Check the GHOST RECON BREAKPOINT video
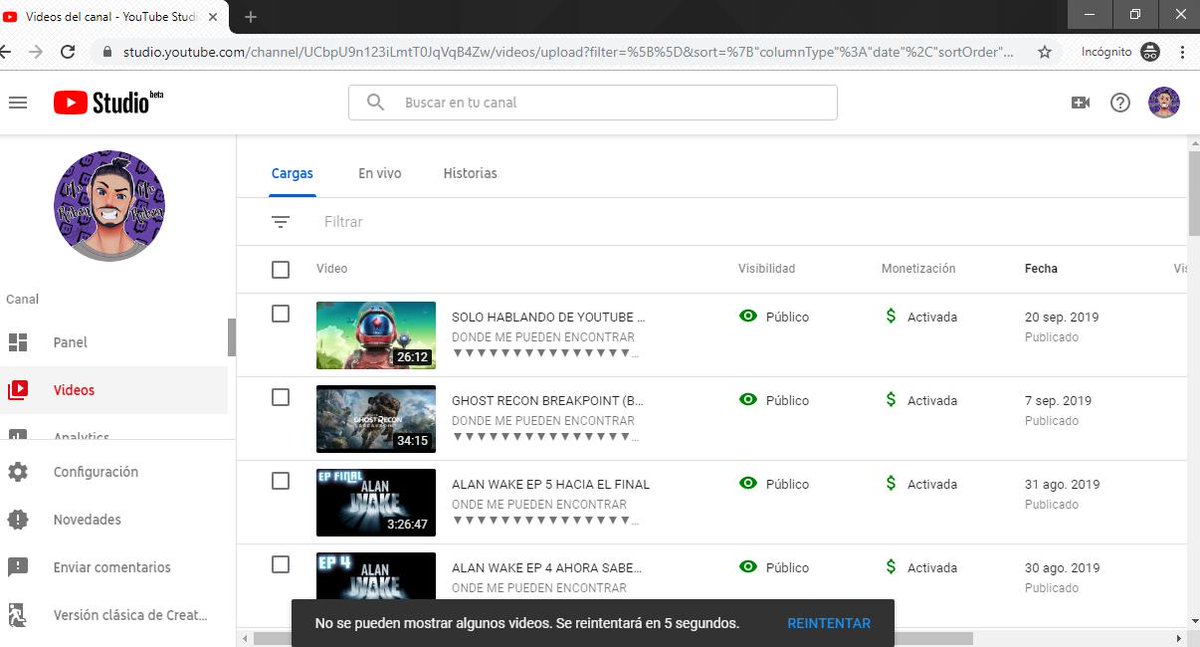This screenshot has width=1200, height=647. [x=281, y=397]
